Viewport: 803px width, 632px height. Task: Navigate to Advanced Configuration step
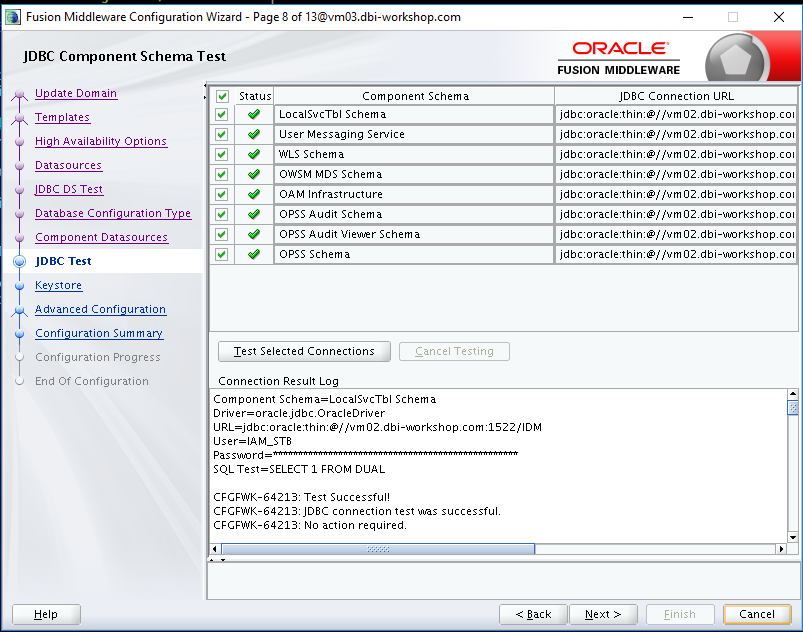pos(100,309)
